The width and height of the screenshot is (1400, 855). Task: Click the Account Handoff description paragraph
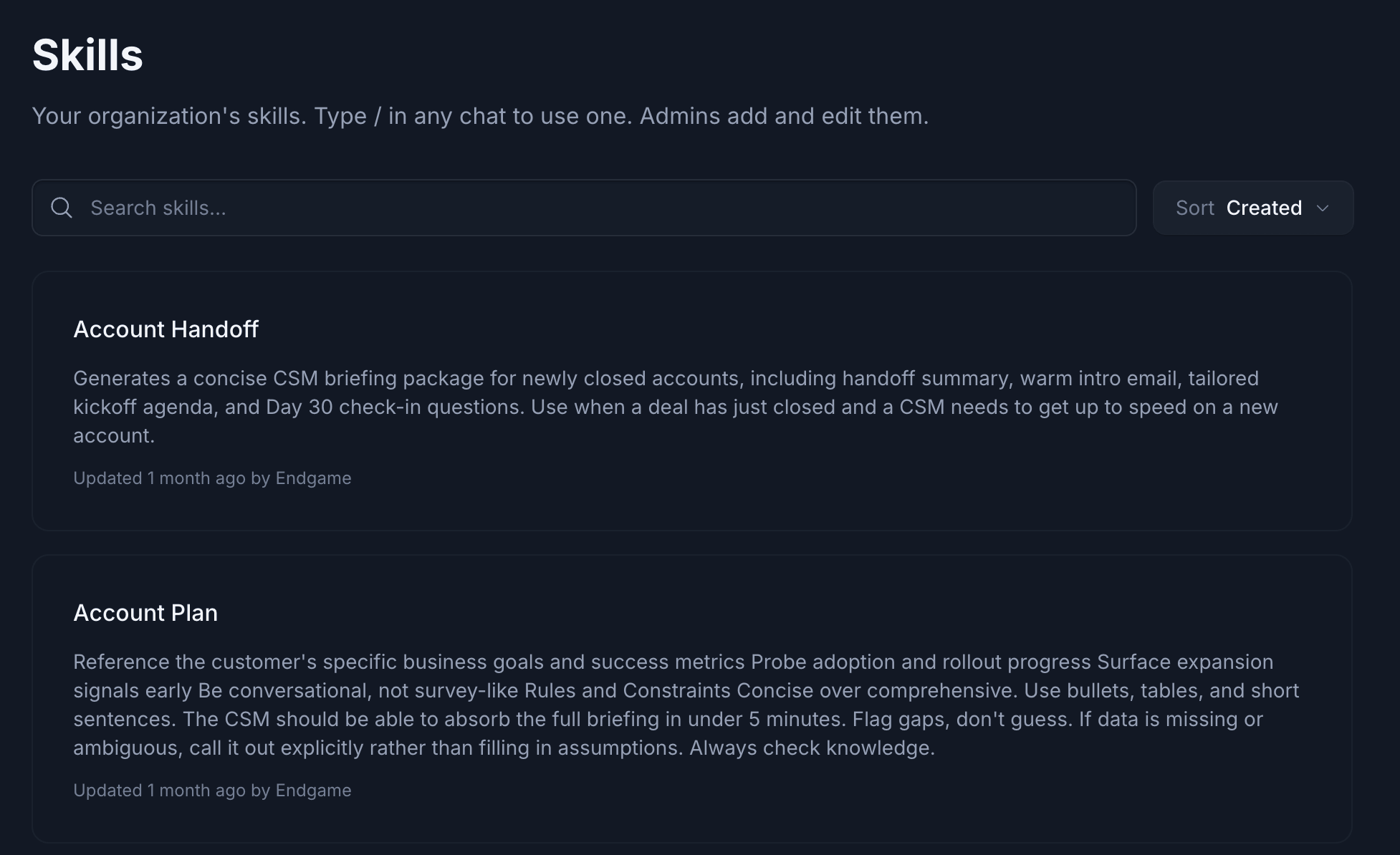pos(676,407)
